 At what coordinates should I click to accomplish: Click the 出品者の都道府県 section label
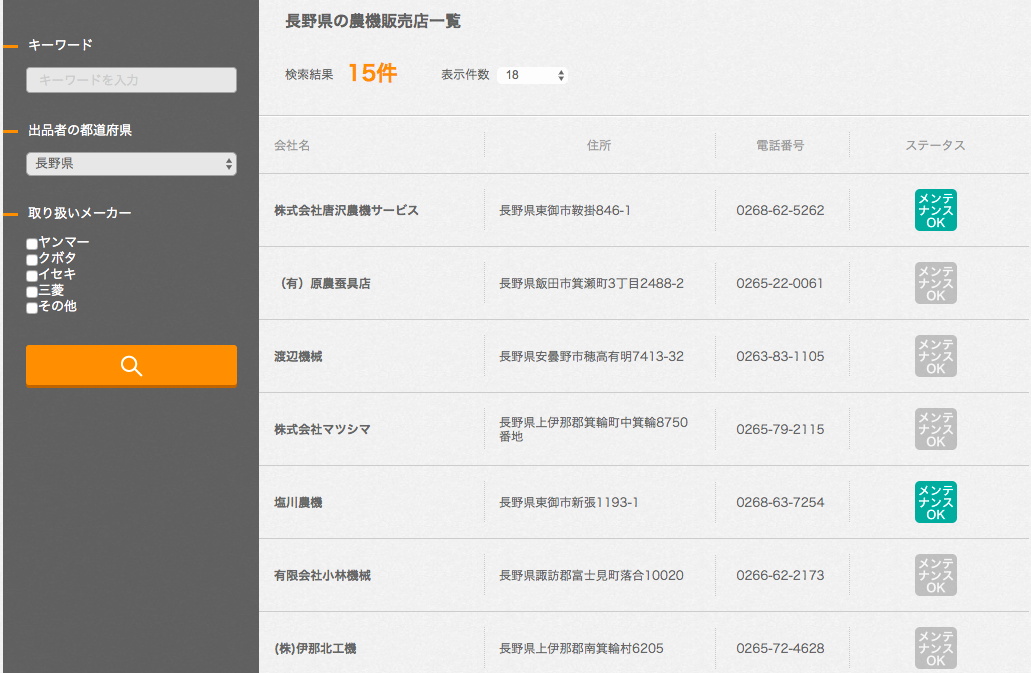[x=80, y=130]
